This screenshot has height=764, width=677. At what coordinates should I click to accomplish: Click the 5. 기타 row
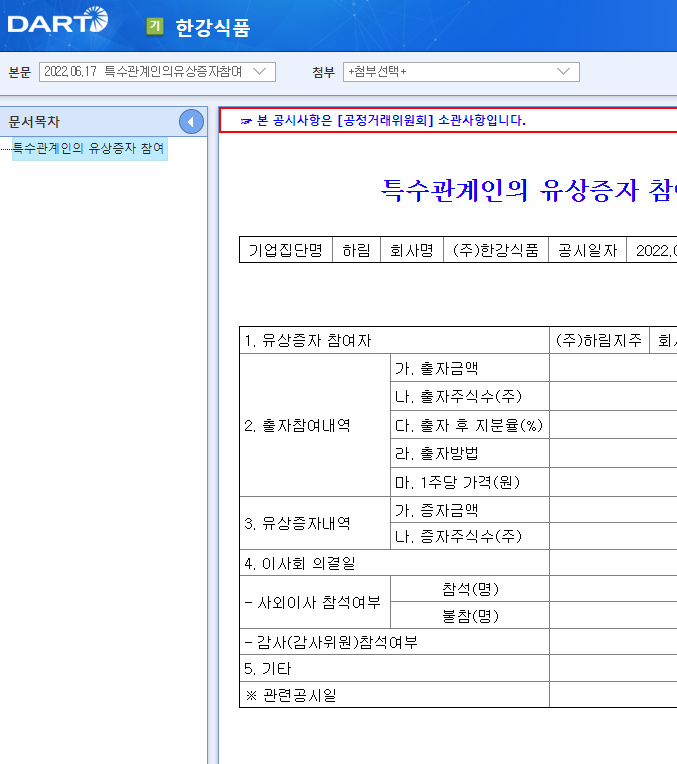click(x=394, y=668)
